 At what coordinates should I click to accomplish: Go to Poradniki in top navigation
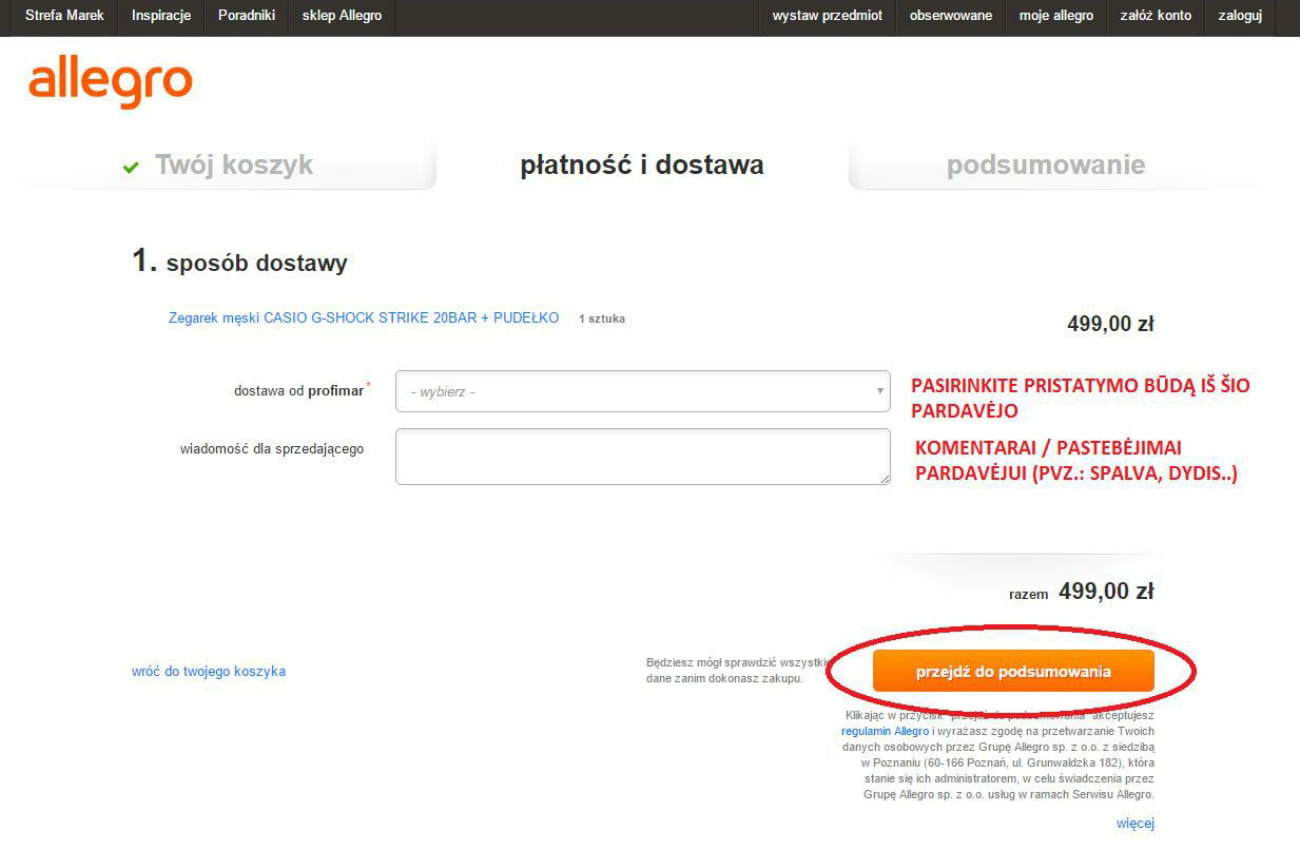pos(246,16)
